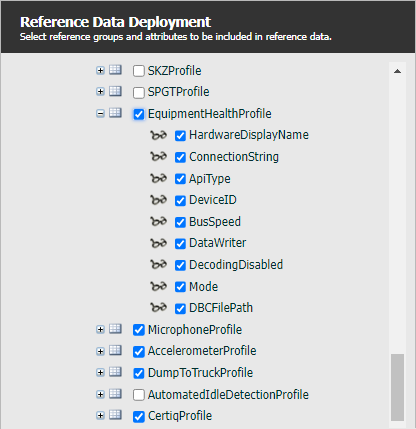Select the ApiType attribute label
The width and height of the screenshot is (416, 429).
point(210,179)
